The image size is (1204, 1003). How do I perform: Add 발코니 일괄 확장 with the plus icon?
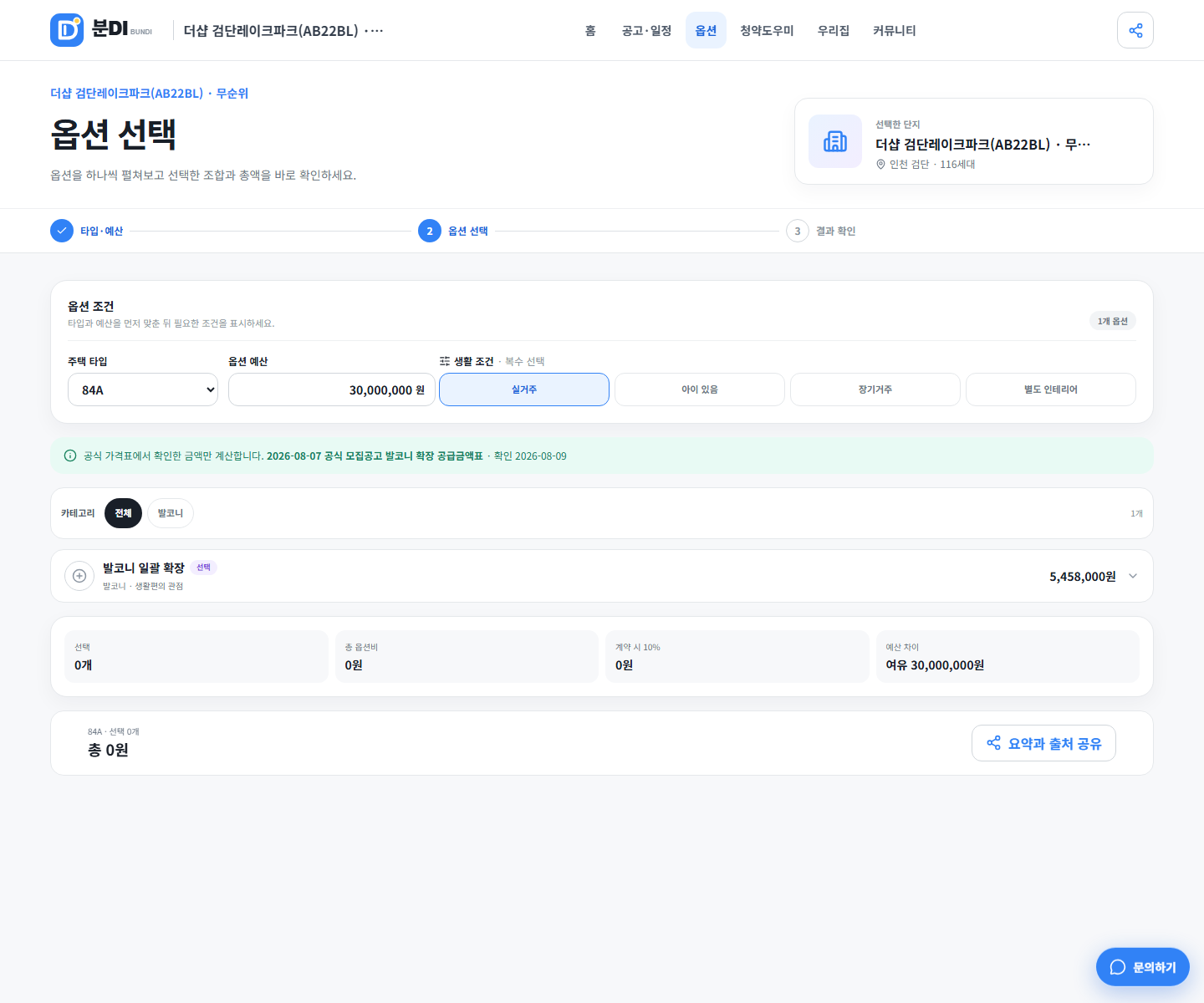[x=79, y=576]
